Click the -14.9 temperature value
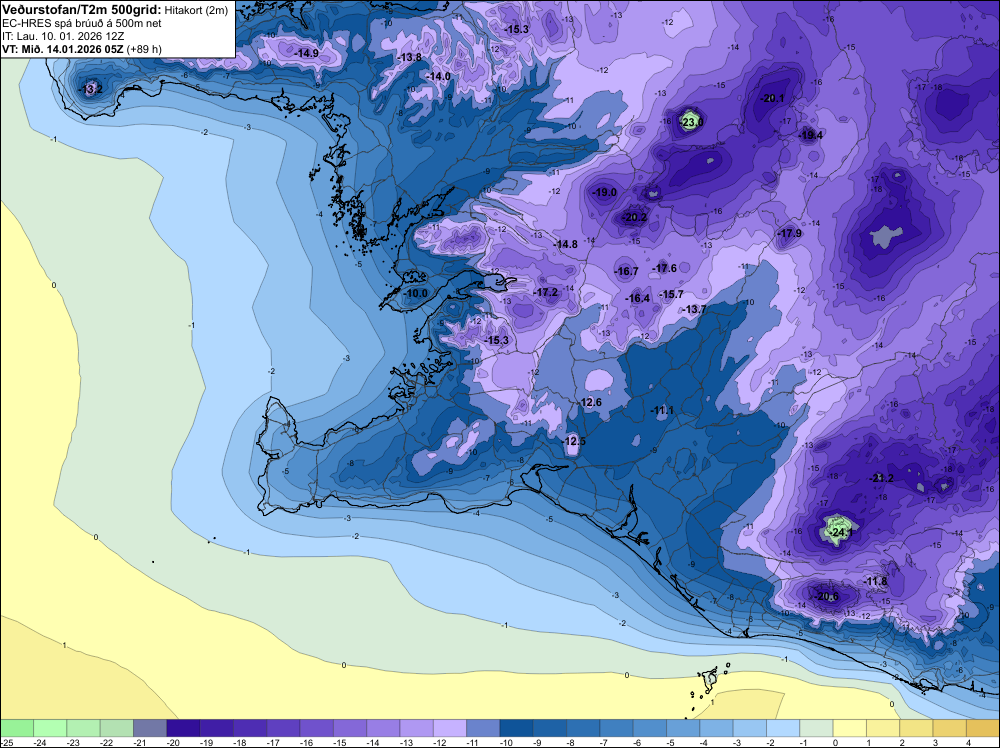 307,54
